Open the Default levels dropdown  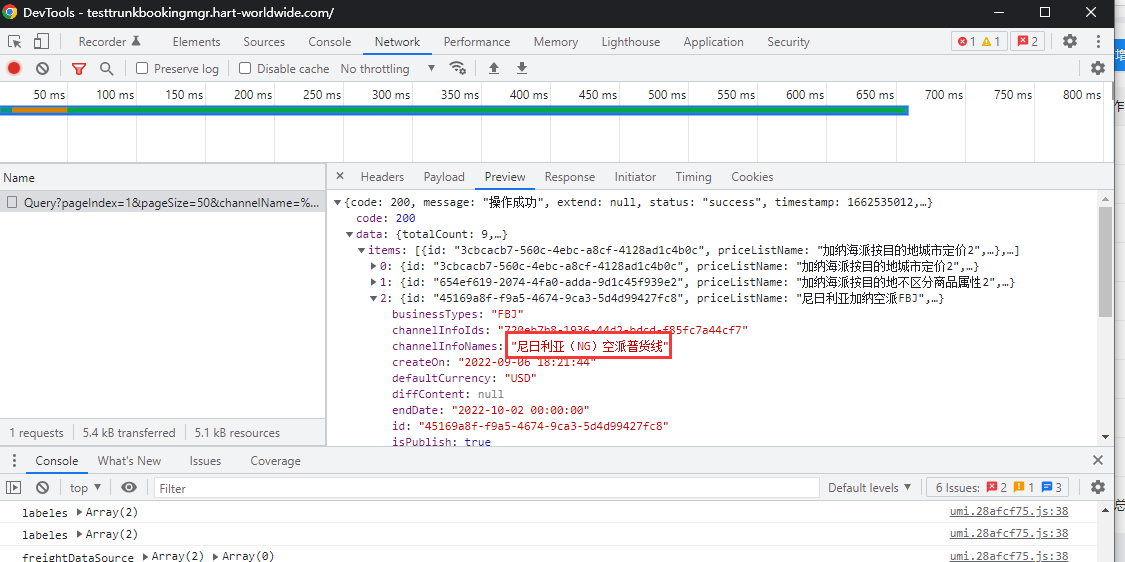(869, 488)
